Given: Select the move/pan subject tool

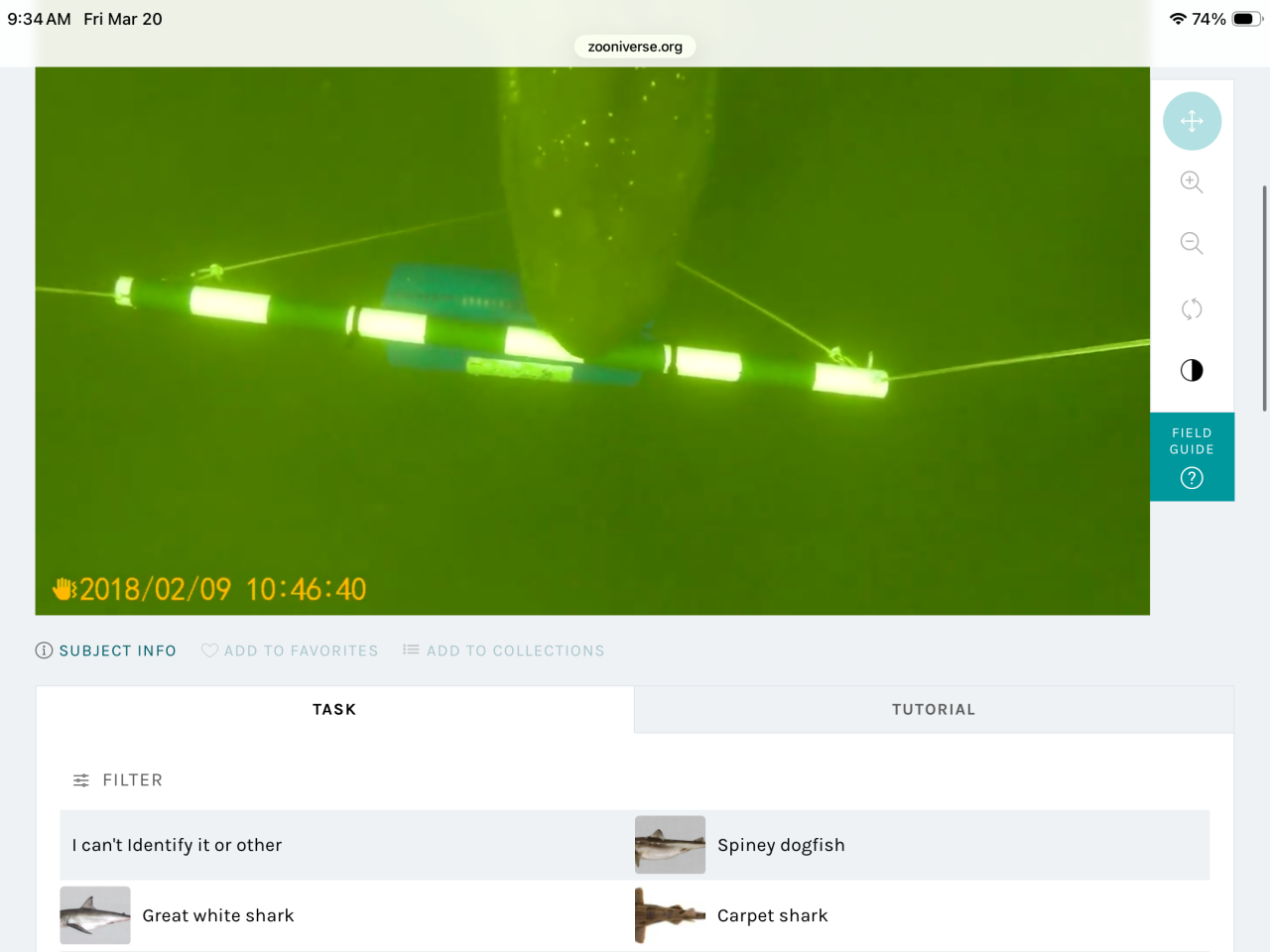Looking at the screenshot, I should pyautogui.click(x=1192, y=121).
